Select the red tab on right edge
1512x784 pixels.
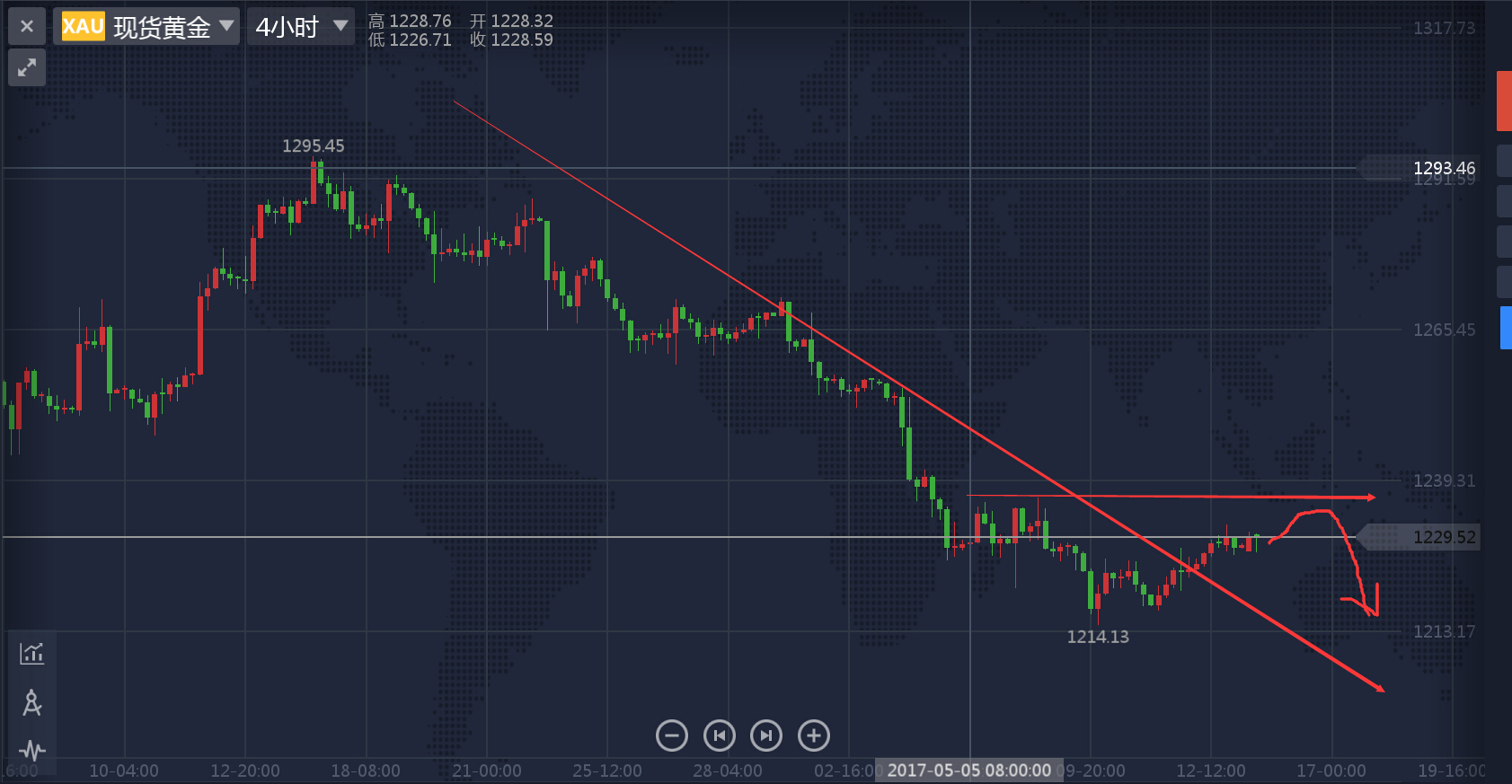(x=1504, y=101)
